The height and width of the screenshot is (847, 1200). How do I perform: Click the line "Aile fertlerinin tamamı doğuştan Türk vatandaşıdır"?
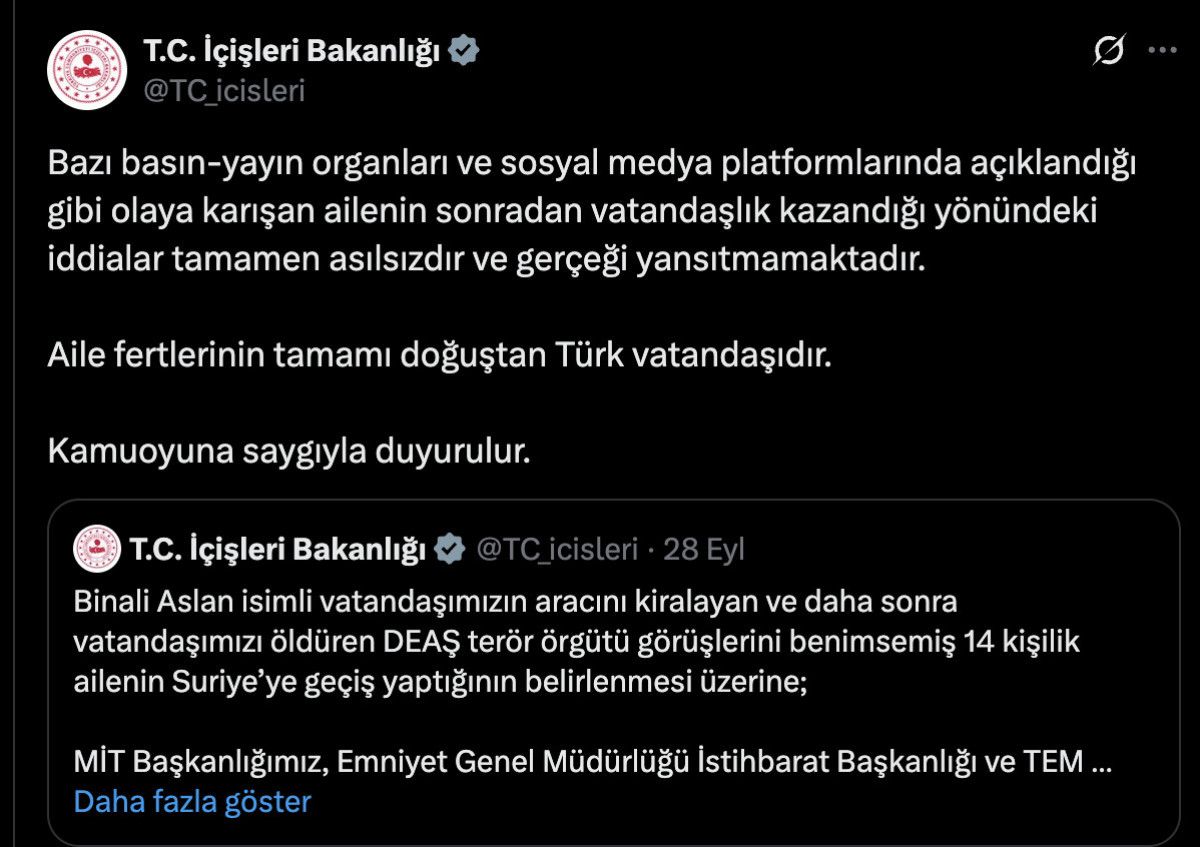pos(439,357)
